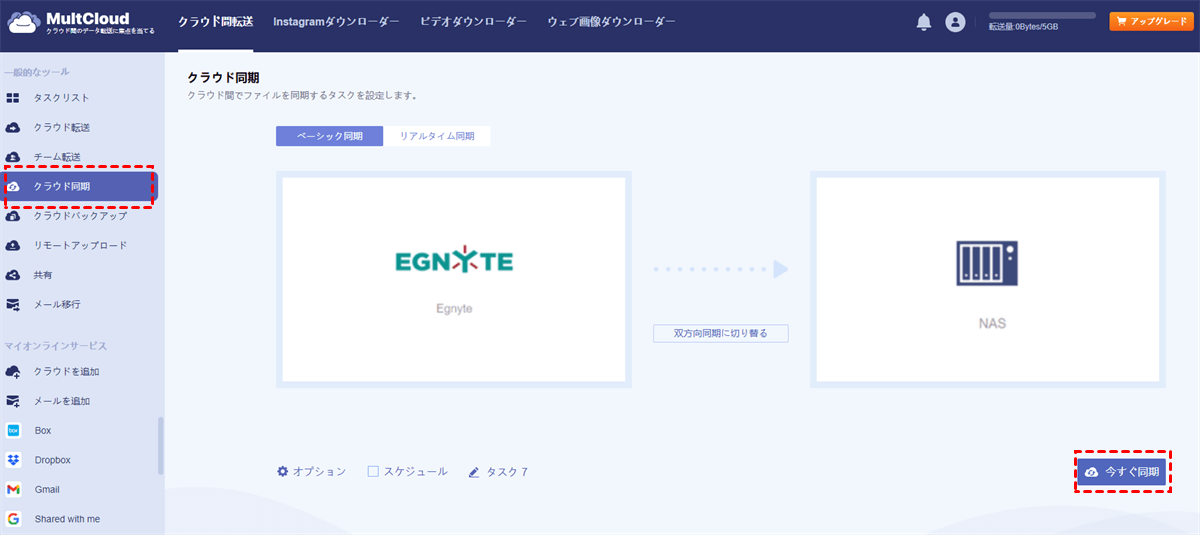
Task: Click the Egnyte source box
Action: (x=454, y=279)
